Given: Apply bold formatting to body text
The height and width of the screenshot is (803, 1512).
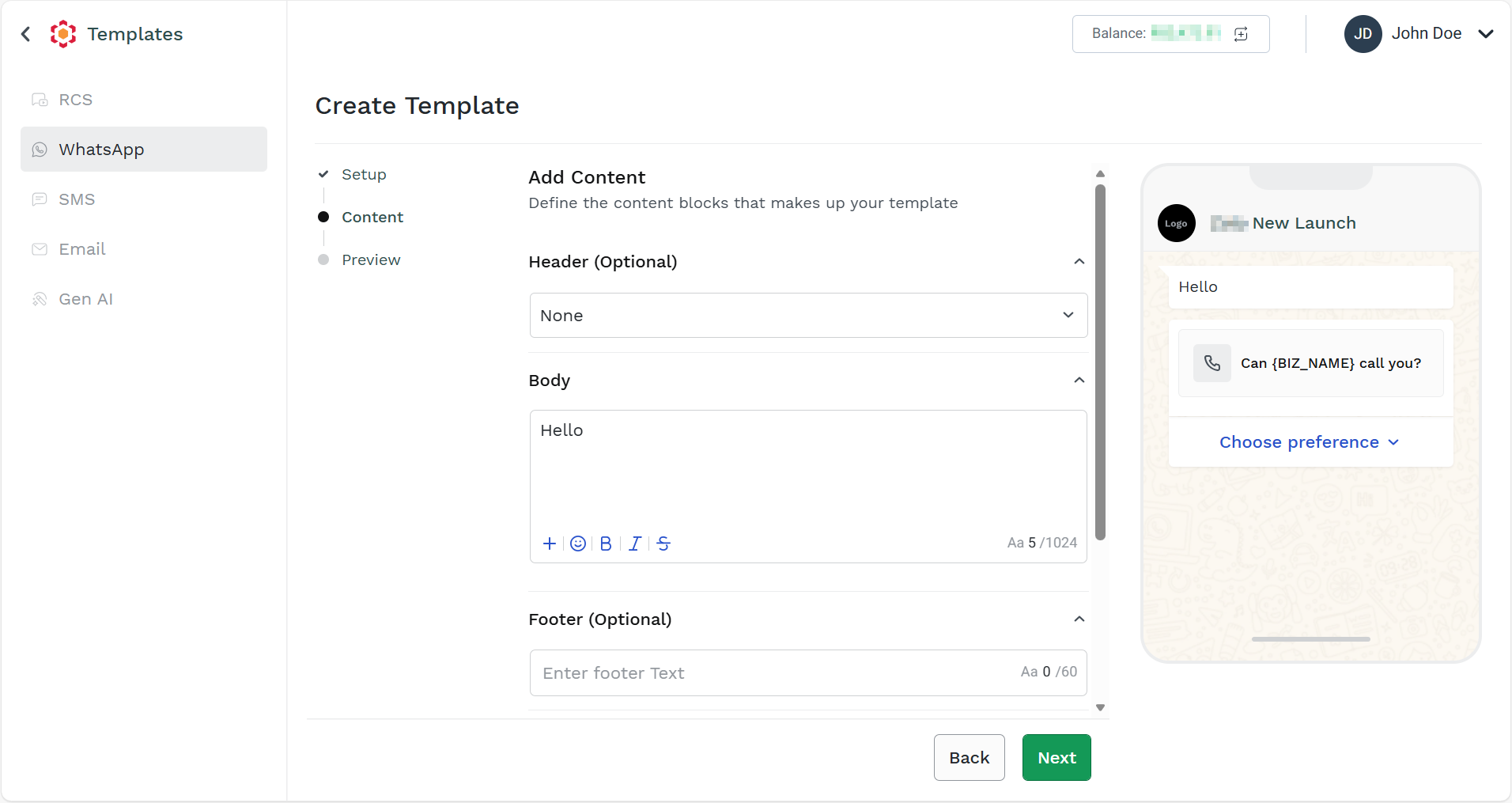Looking at the screenshot, I should [606, 544].
